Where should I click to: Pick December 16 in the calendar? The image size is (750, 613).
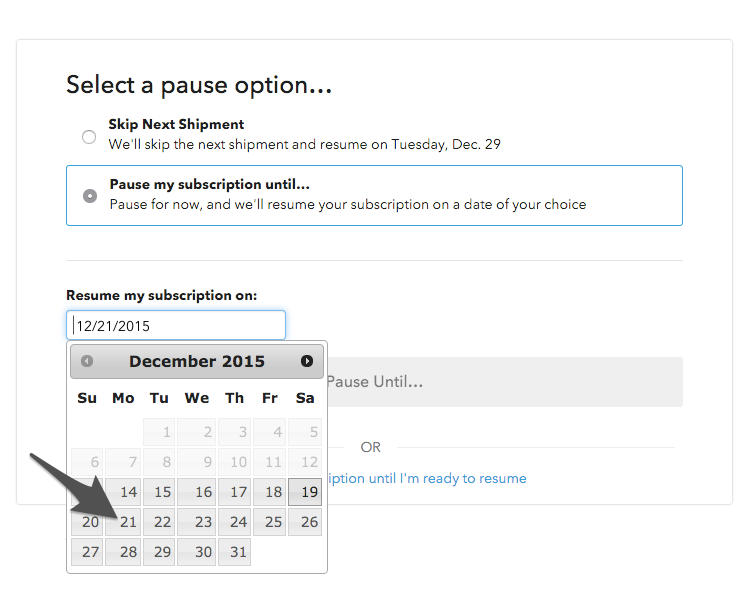[197, 492]
